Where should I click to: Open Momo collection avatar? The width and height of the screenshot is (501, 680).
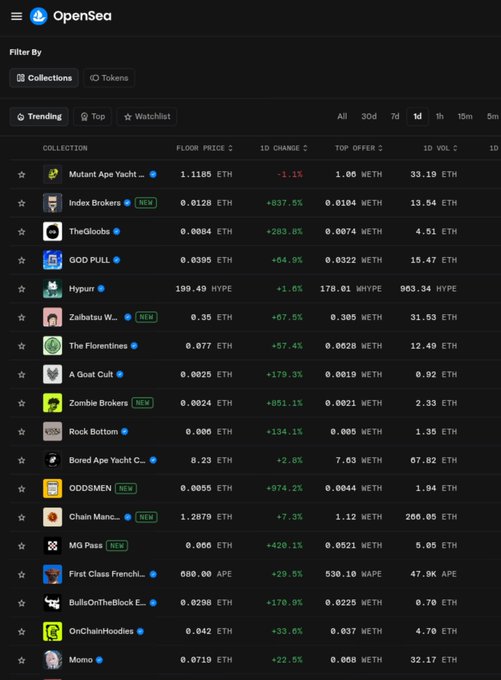(x=52, y=660)
